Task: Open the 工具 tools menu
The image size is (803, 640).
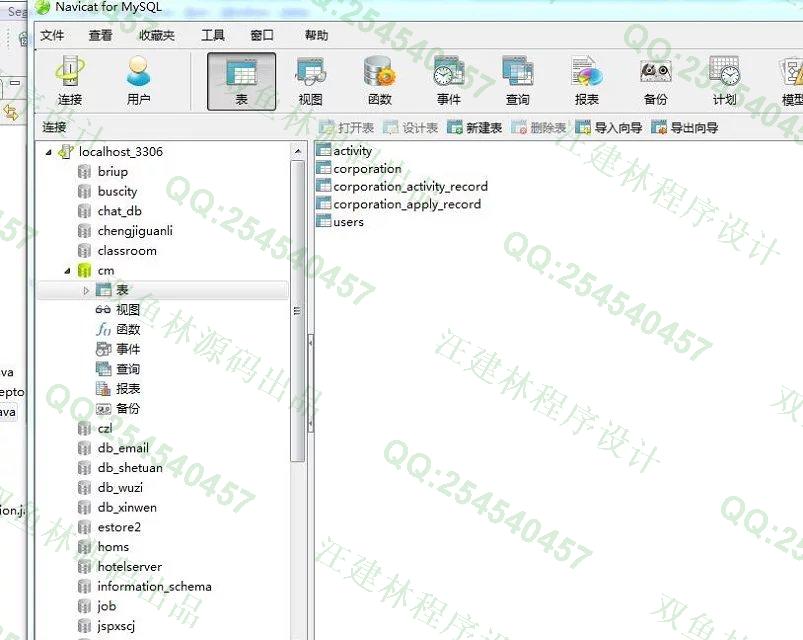Action: click(213, 35)
